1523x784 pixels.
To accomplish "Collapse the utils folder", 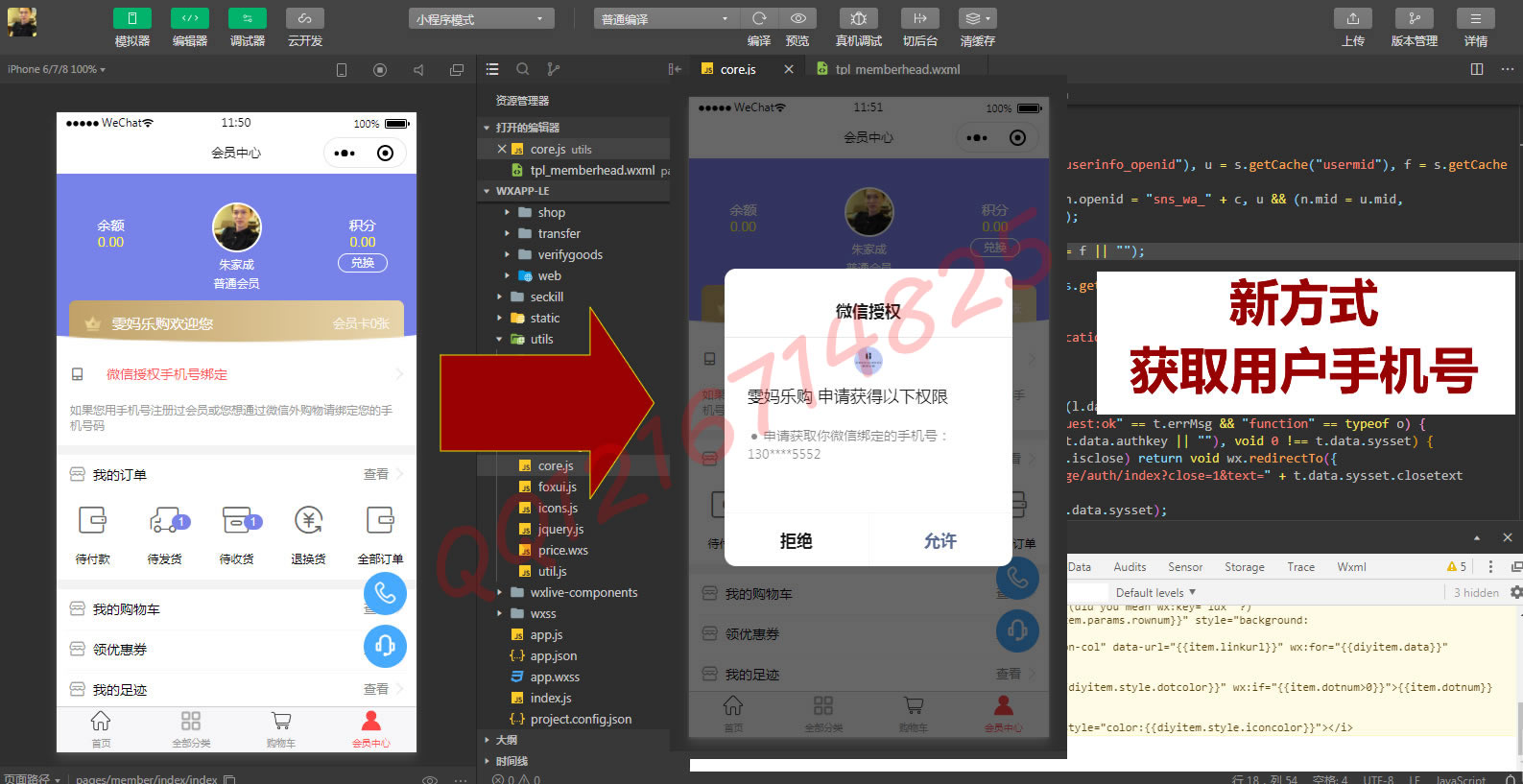I will [x=541, y=339].
